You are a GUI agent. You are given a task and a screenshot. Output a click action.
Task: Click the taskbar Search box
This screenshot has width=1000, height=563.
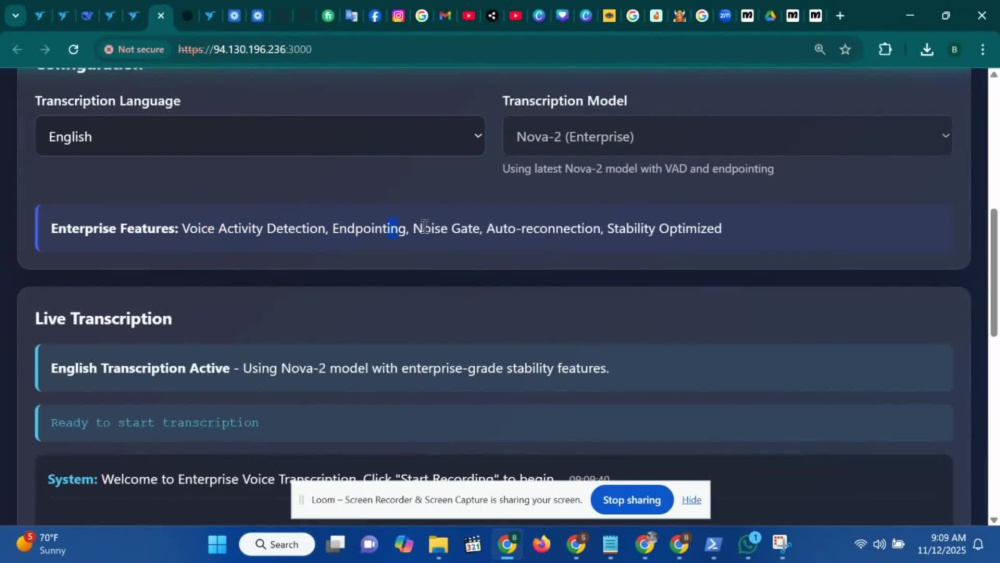(277, 544)
